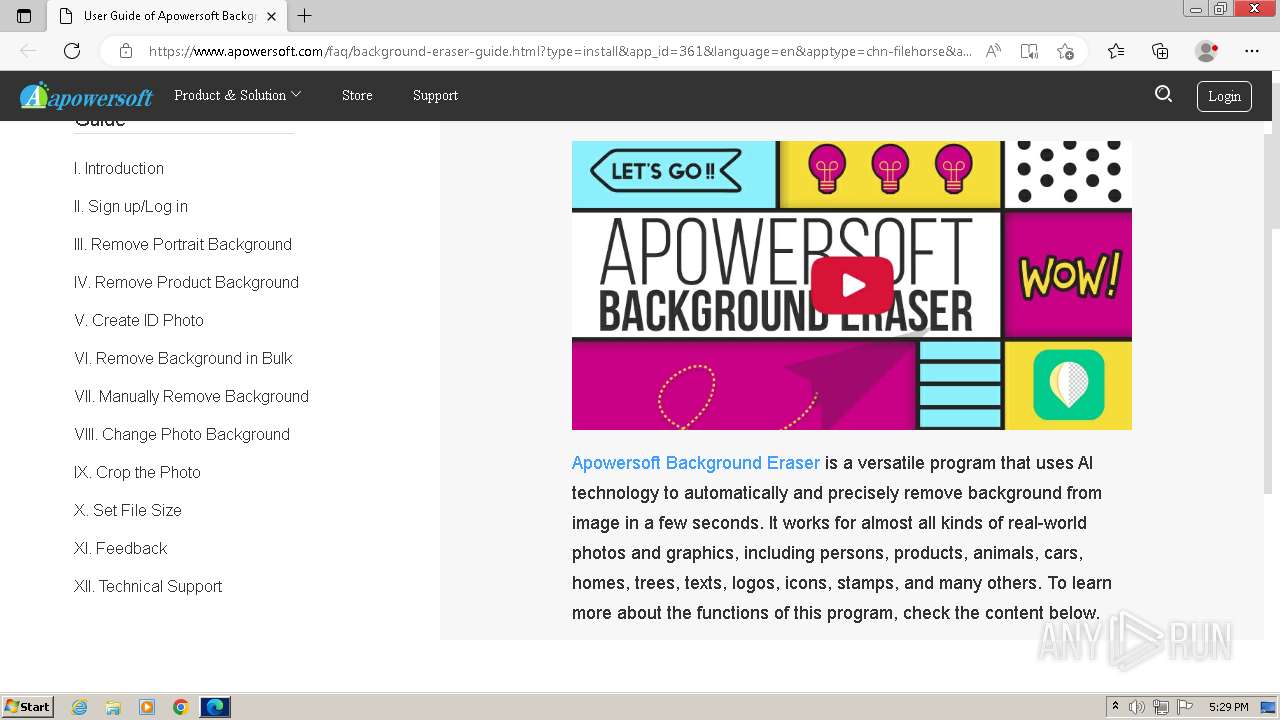View site information lock icon

pyautogui.click(x=126, y=51)
